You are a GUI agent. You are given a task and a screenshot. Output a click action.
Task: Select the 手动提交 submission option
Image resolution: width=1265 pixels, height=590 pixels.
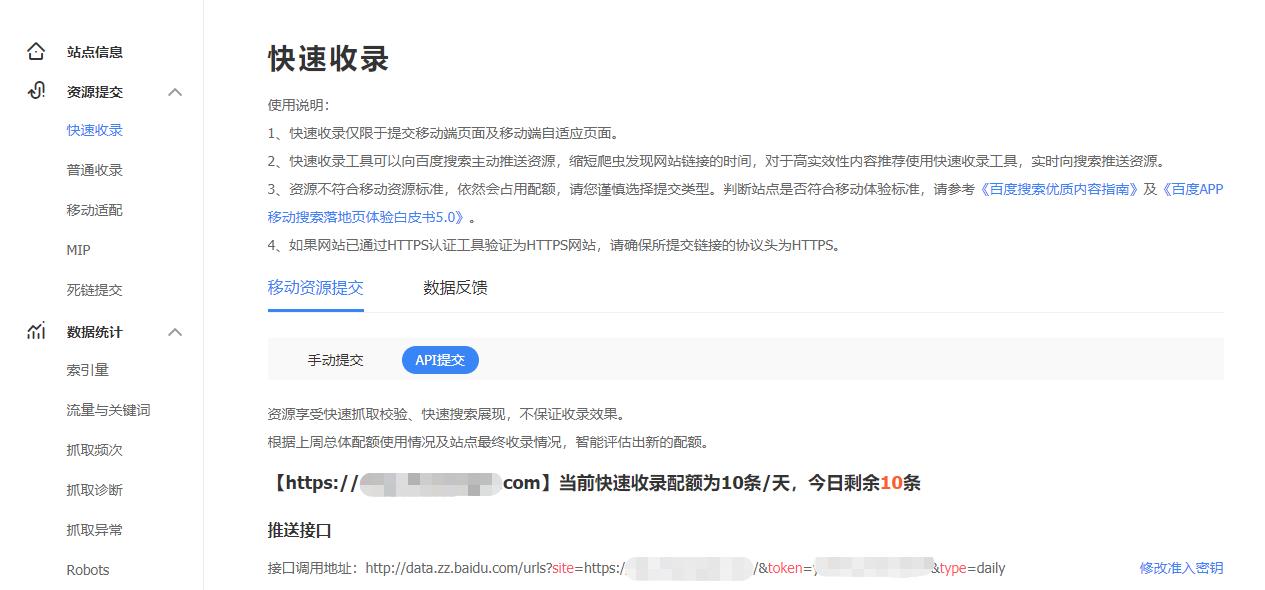(335, 360)
